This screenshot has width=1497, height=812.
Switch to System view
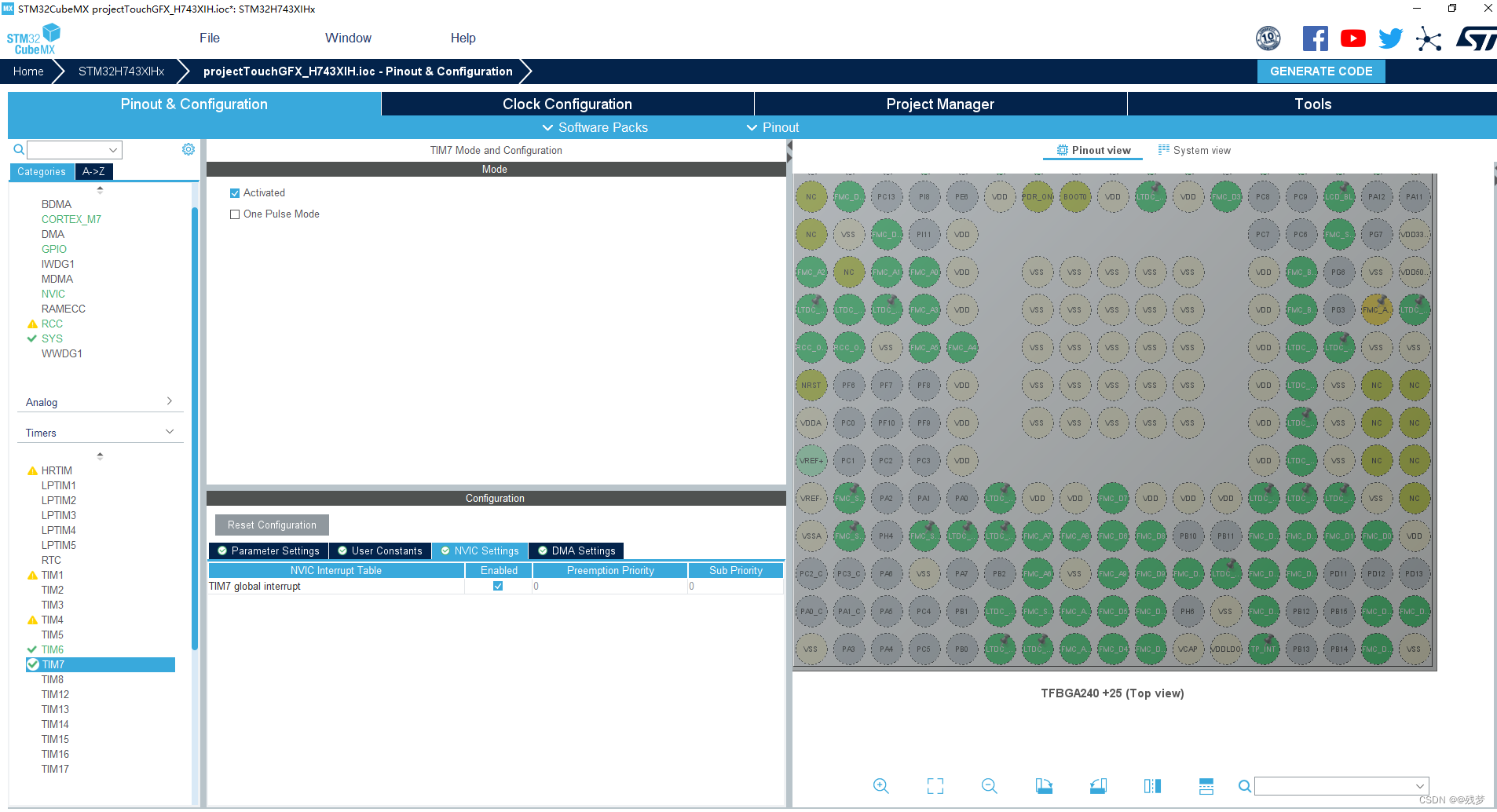[x=1195, y=151]
